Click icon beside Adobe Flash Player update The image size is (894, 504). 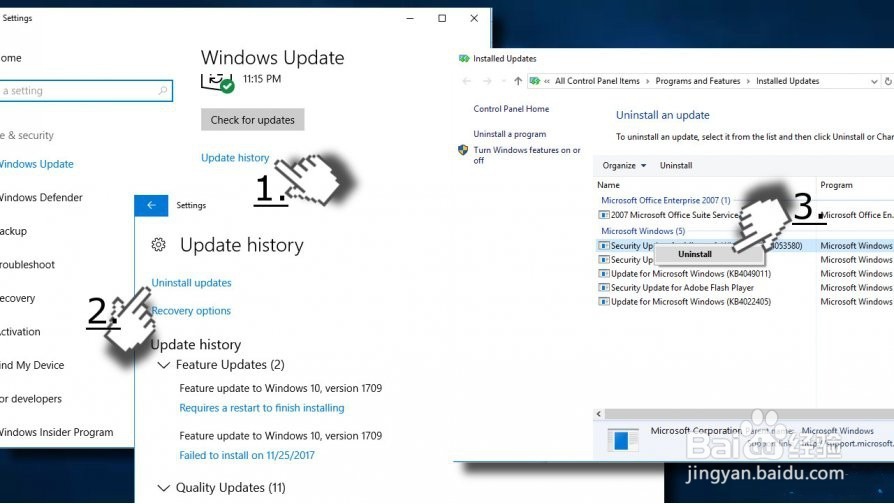[x=604, y=288]
